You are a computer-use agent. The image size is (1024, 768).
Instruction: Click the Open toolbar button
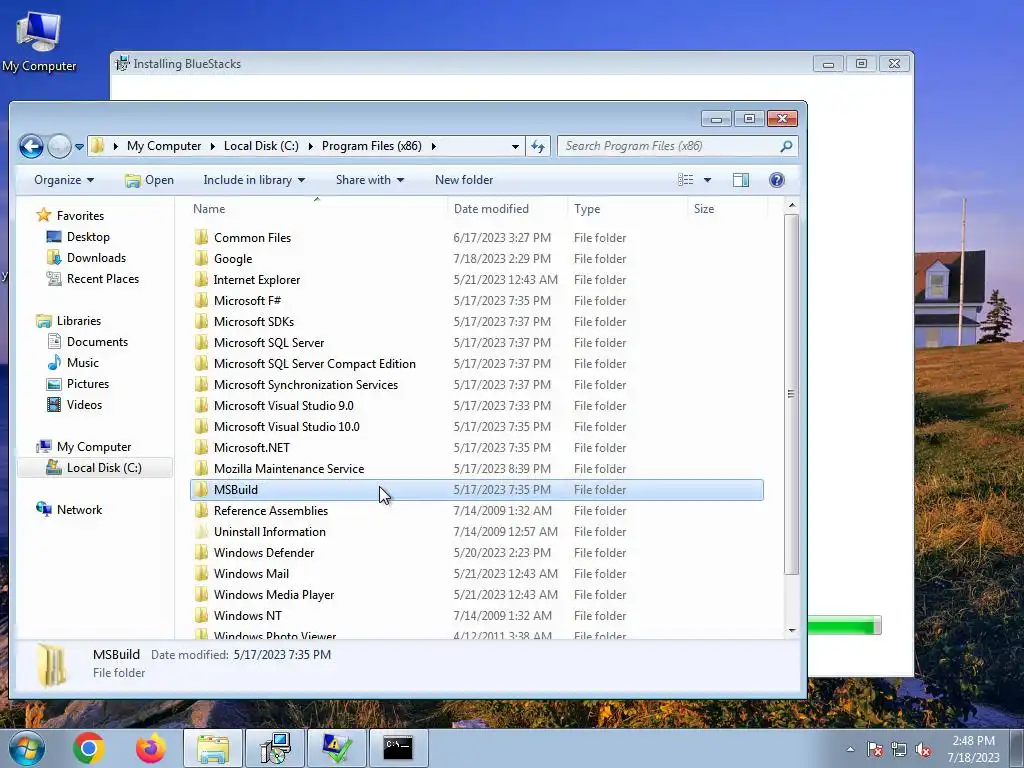pos(150,180)
